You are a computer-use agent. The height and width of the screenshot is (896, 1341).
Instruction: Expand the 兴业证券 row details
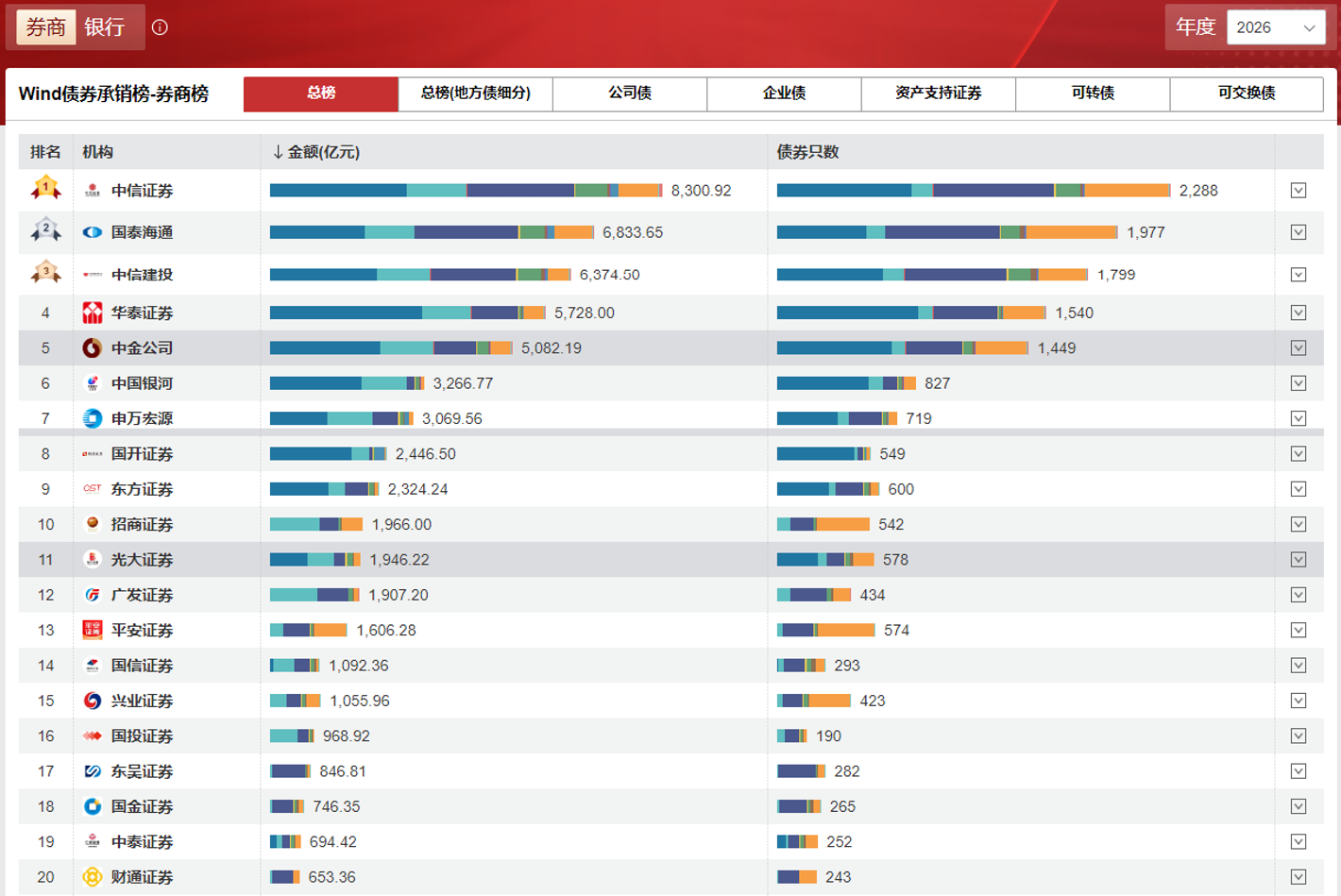coord(1299,701)
